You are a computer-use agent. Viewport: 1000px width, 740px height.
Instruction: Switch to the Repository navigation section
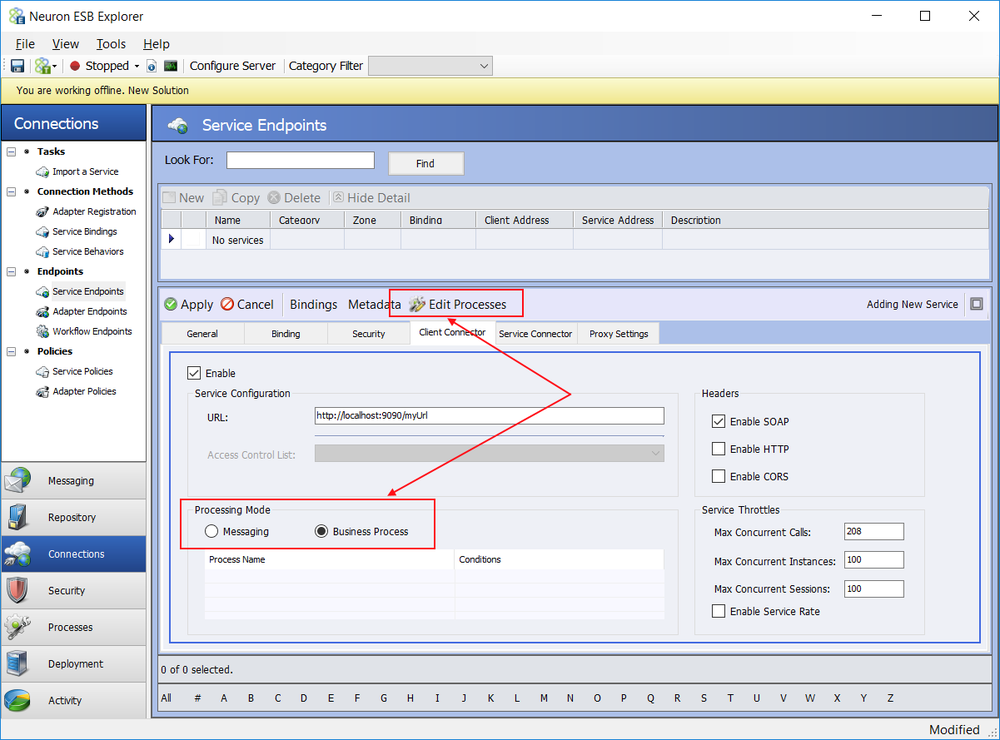tap(73, 517)
